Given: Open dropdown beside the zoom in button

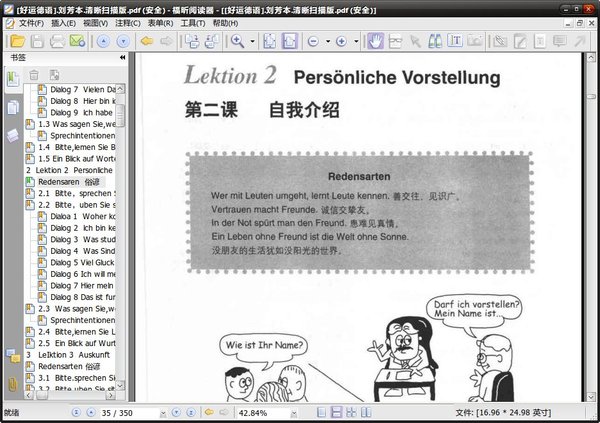Looking at the screenshot, I should pyautogui.click(x=356, y=41).
